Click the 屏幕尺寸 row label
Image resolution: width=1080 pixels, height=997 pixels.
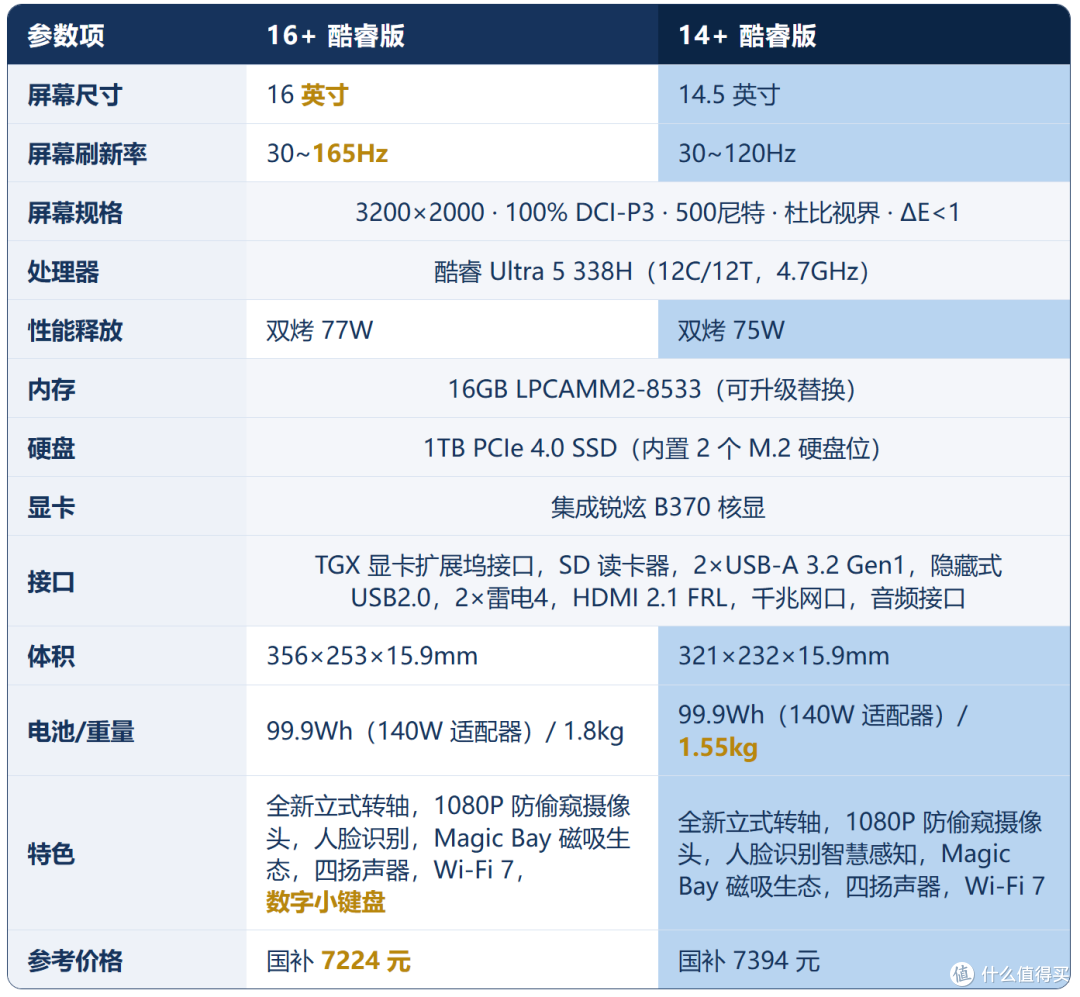(x=74, y=95)
